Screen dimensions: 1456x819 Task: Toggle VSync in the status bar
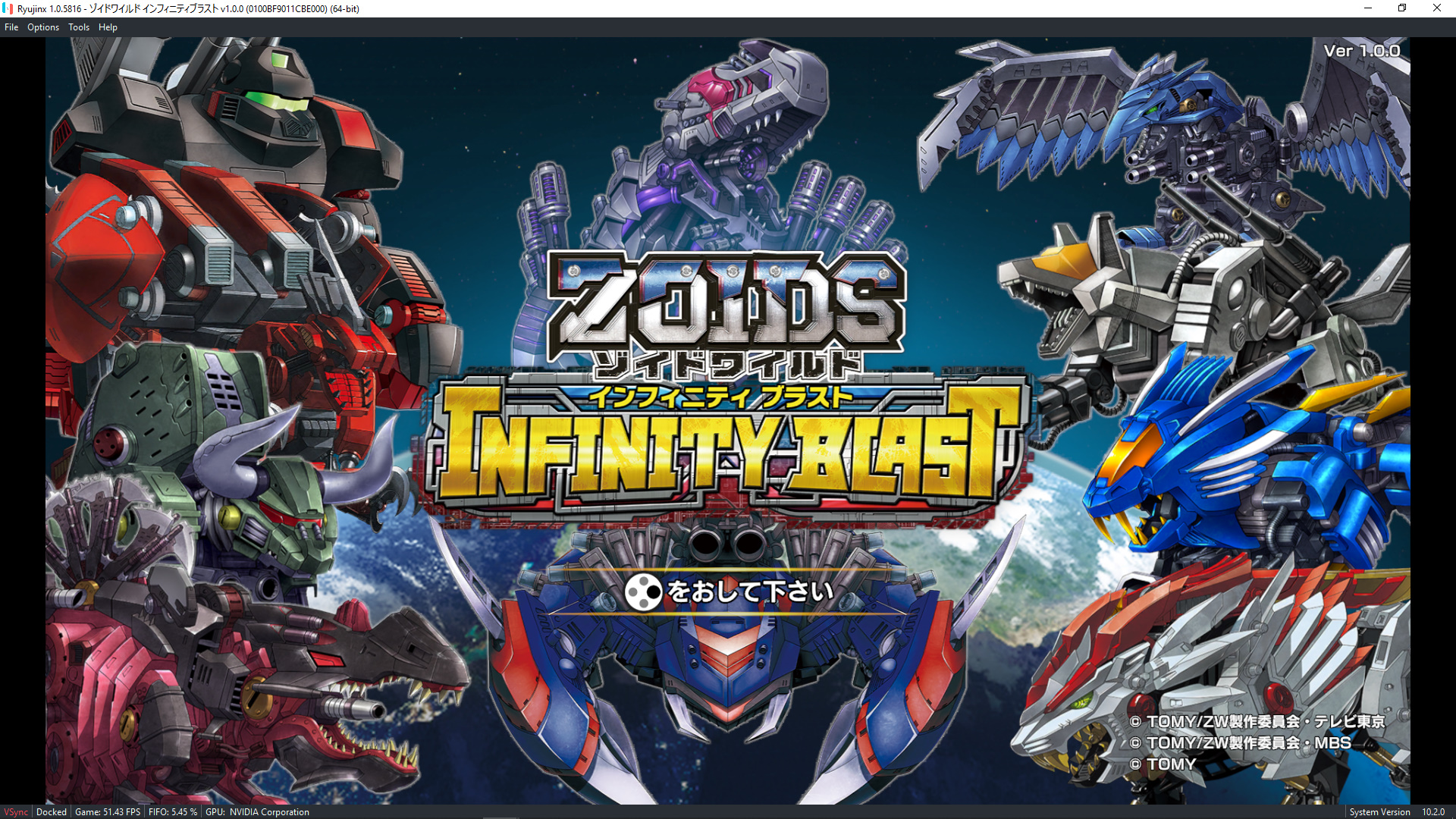pos(16,811)
